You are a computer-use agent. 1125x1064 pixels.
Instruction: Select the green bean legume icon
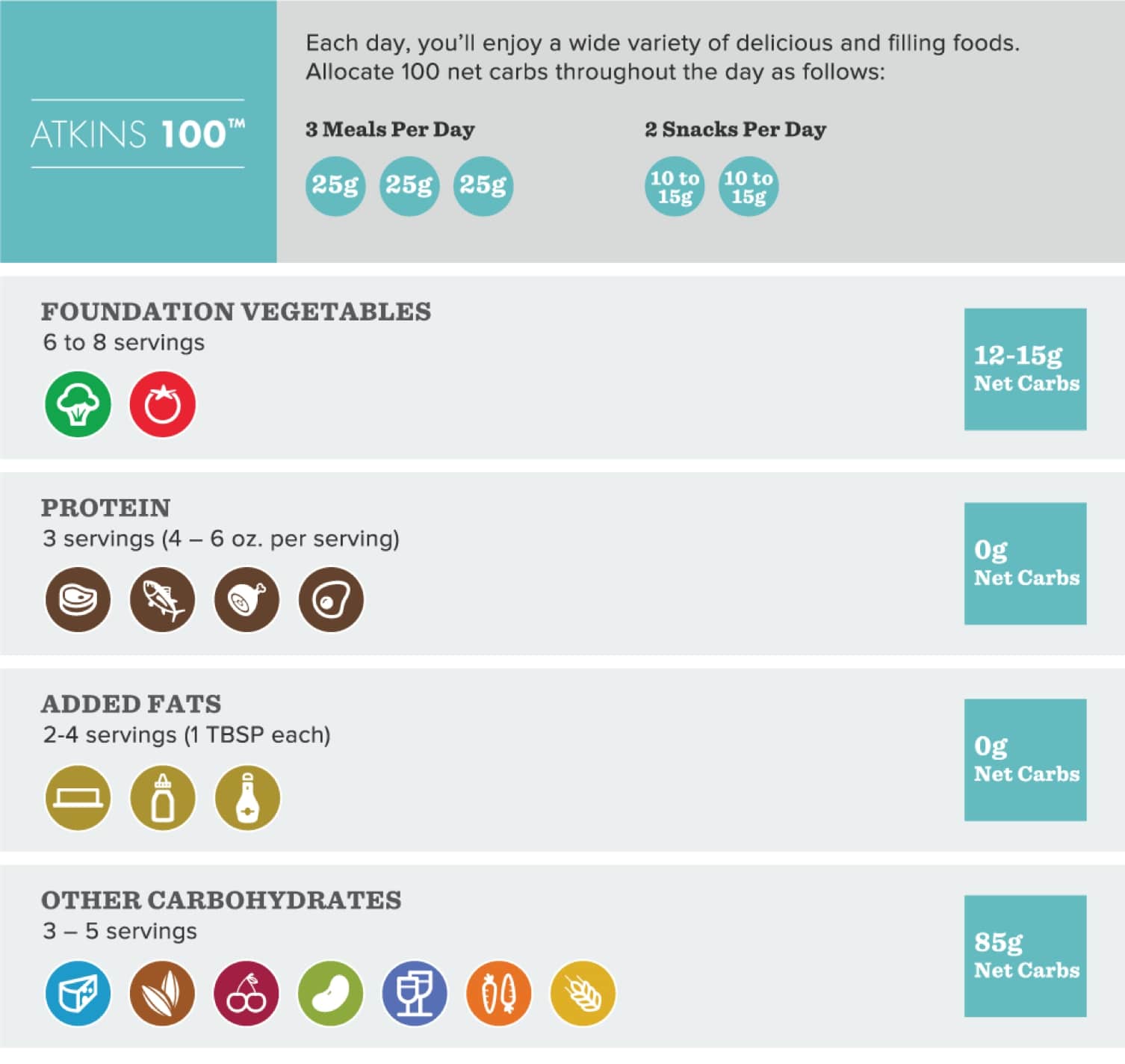[x=331, y=994]
